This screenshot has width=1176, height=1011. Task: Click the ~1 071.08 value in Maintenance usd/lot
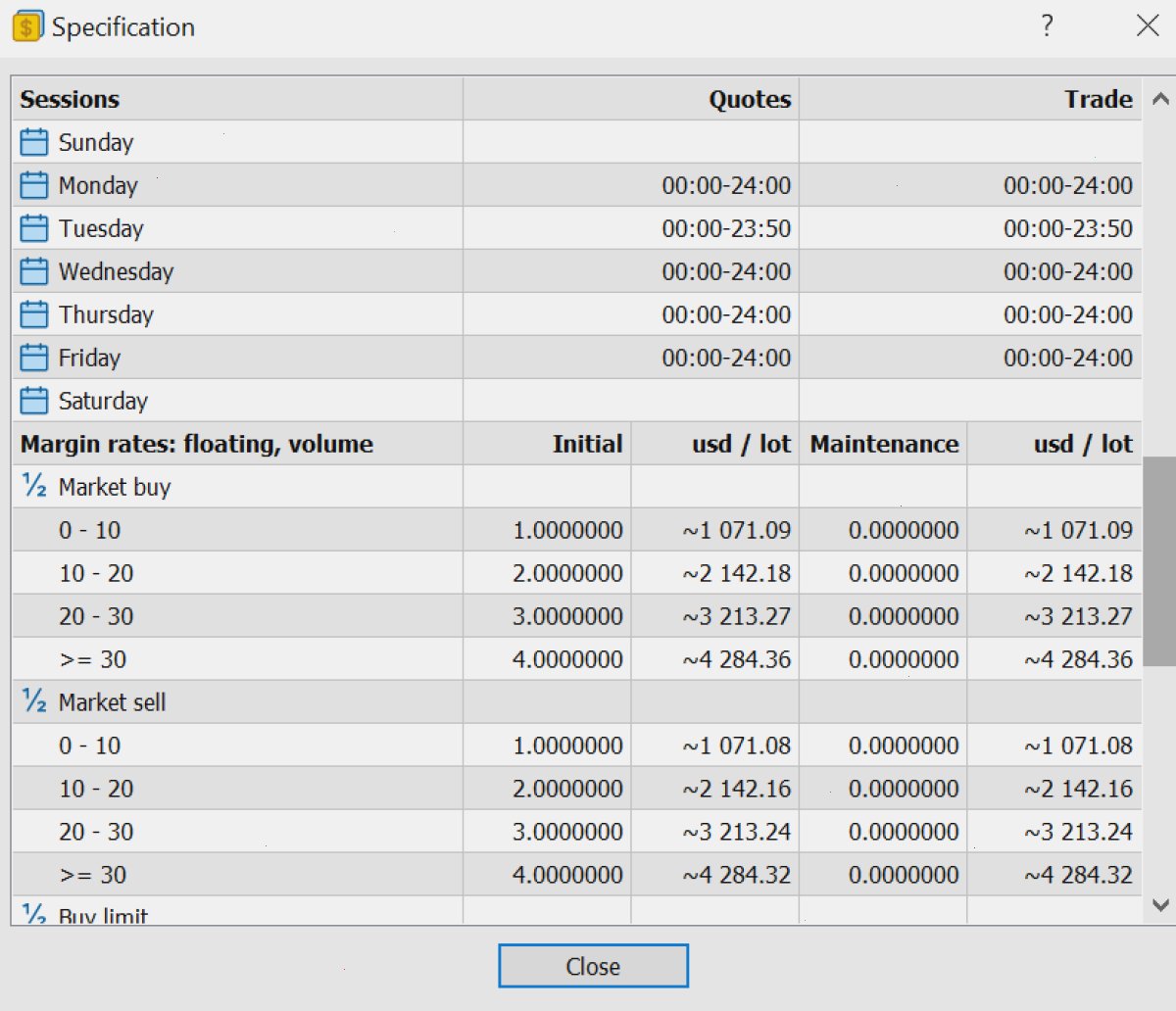[x=1079, y=746]
